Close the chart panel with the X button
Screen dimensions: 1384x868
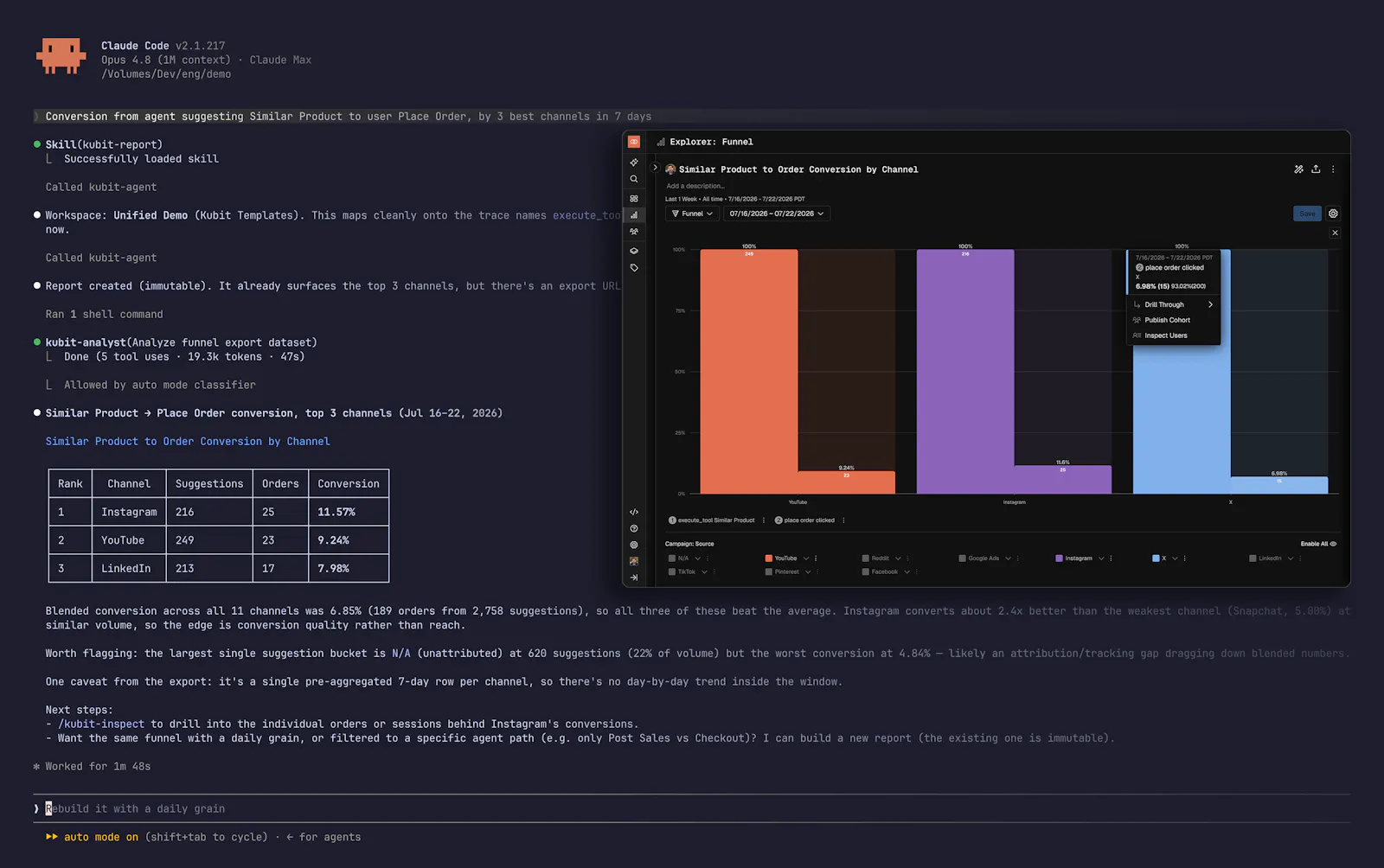point(1335,233)
